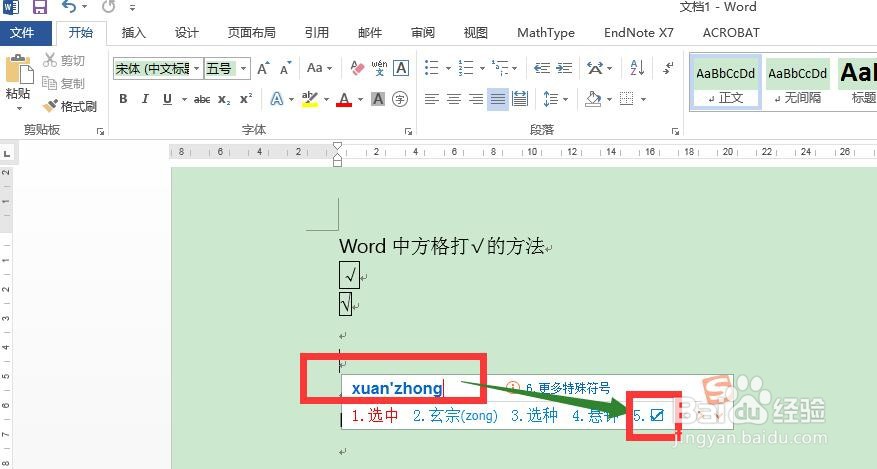Screen dimensions: 877x469
Task: Click the bullets list icon
Action: pyautogui.click(x=431, y=68)
